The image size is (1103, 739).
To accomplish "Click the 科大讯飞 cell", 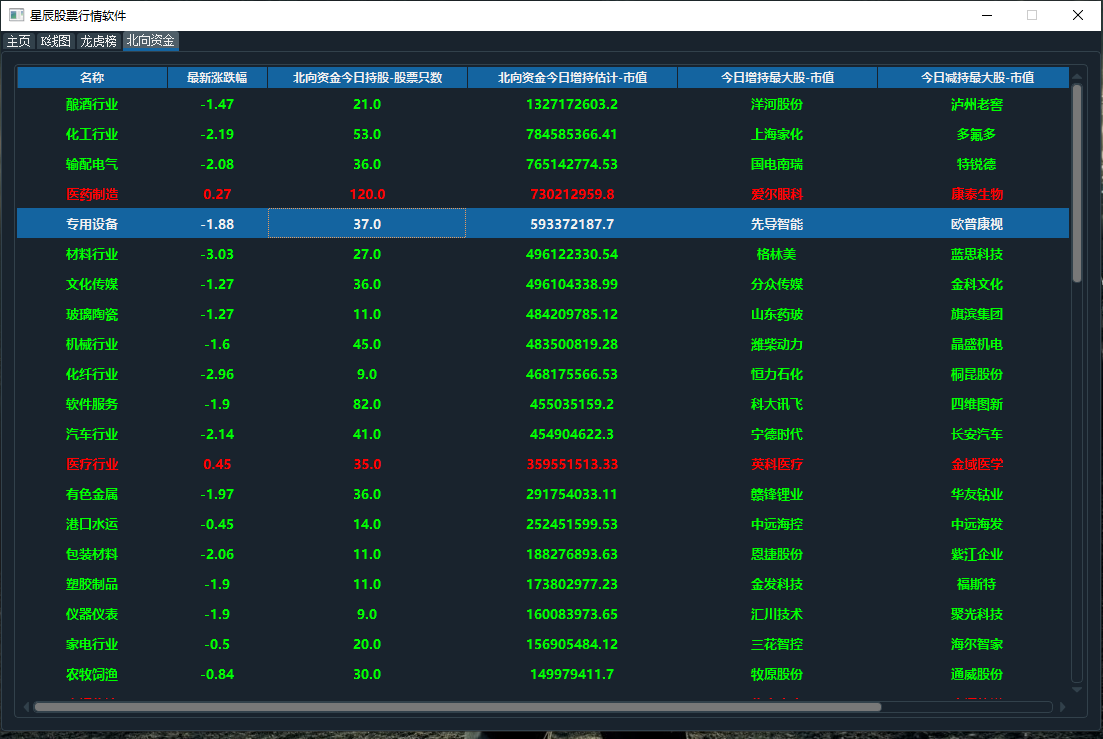I will (777, 404).
